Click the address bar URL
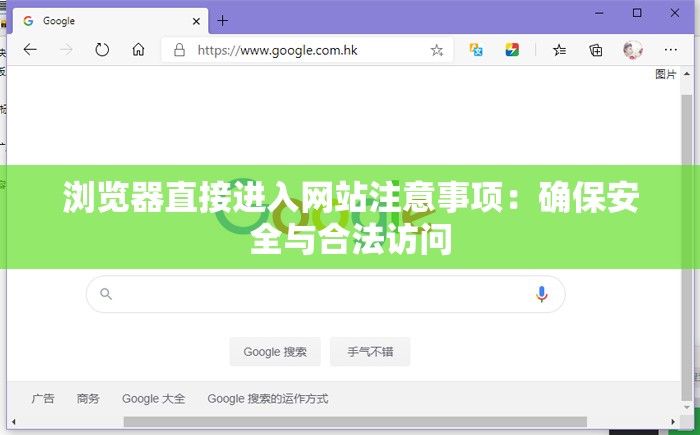This screenshot has width=700, height=435. 277,50
